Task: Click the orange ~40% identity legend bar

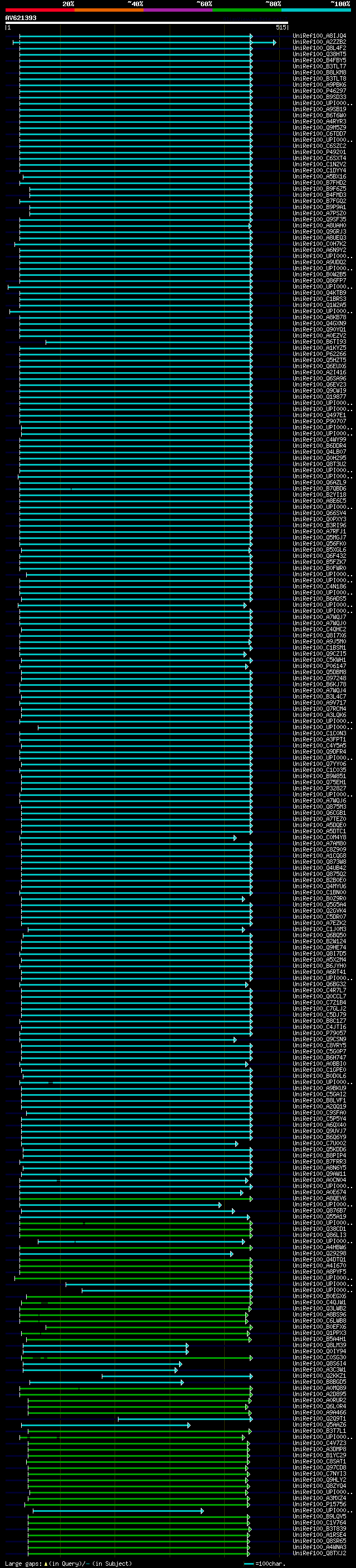Action: point(109,10)
